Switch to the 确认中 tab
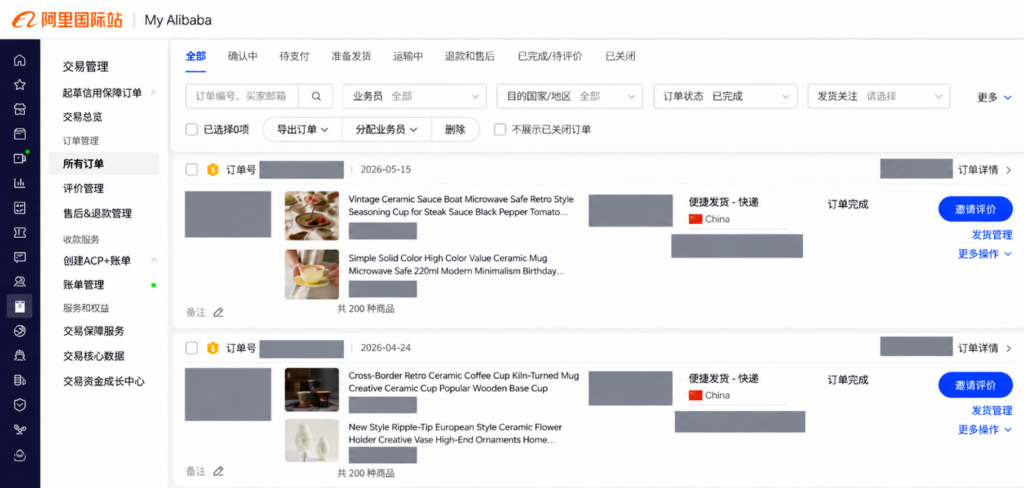 click(242, 56)
